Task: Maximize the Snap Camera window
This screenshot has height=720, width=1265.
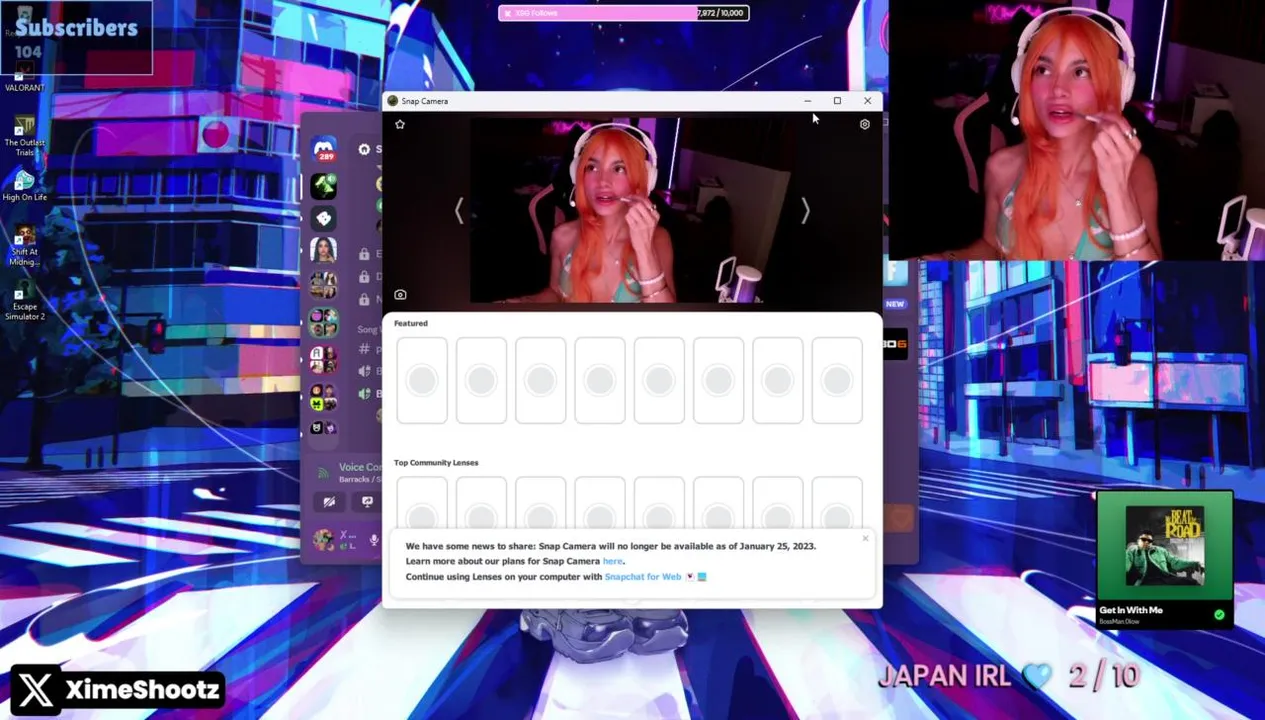Action: 837,101
